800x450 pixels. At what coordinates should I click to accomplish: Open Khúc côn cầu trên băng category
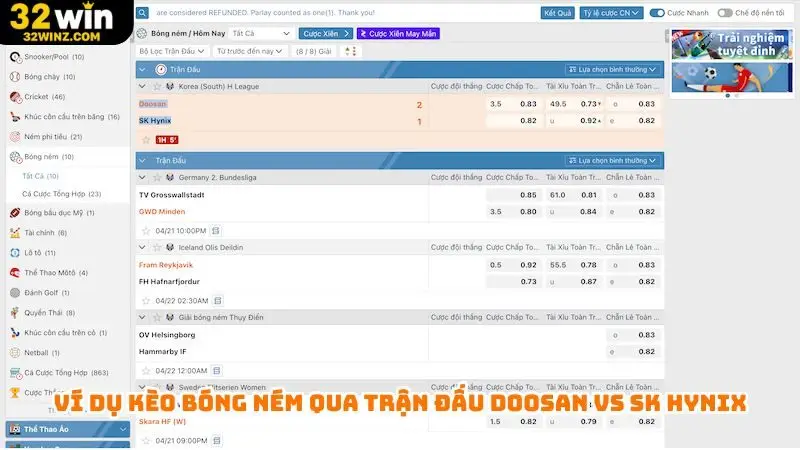click(68, 117)
